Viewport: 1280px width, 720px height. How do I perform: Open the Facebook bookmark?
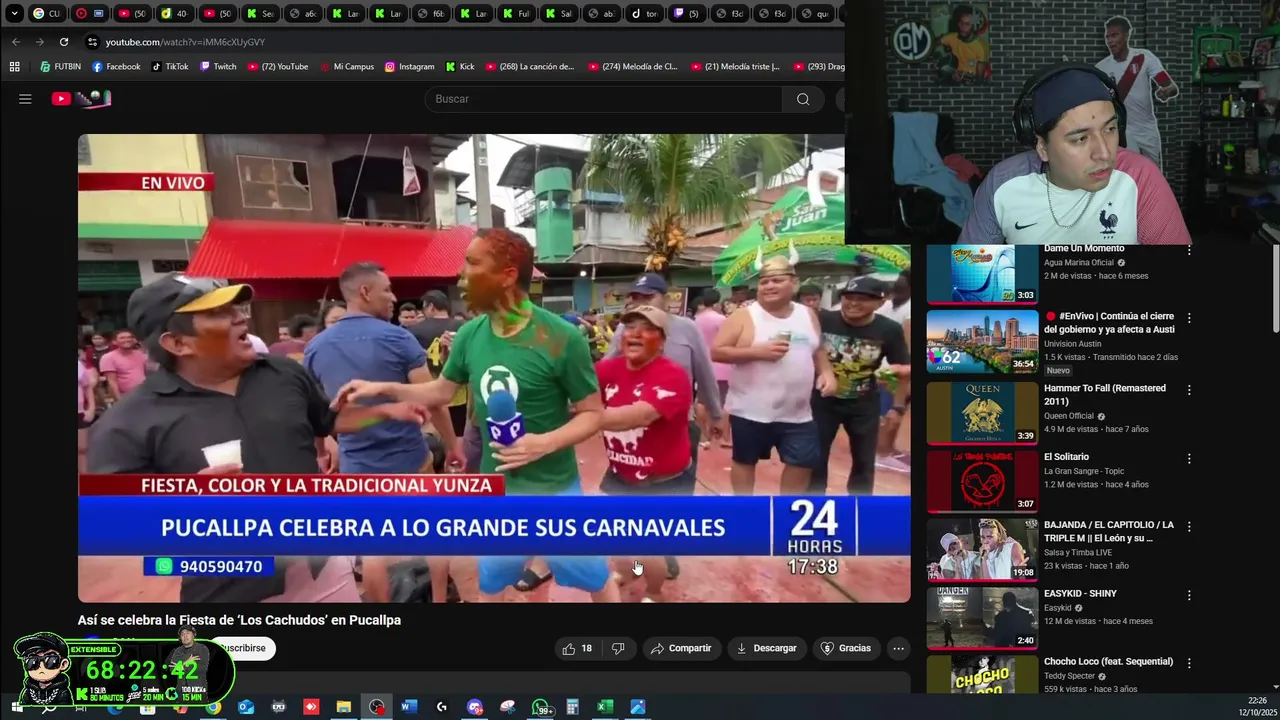116,67
